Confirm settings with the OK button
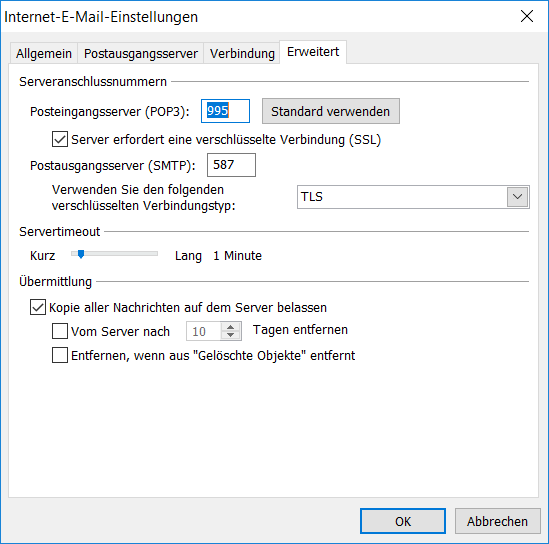This screenshot has height=544, width=549. [403, 521]
